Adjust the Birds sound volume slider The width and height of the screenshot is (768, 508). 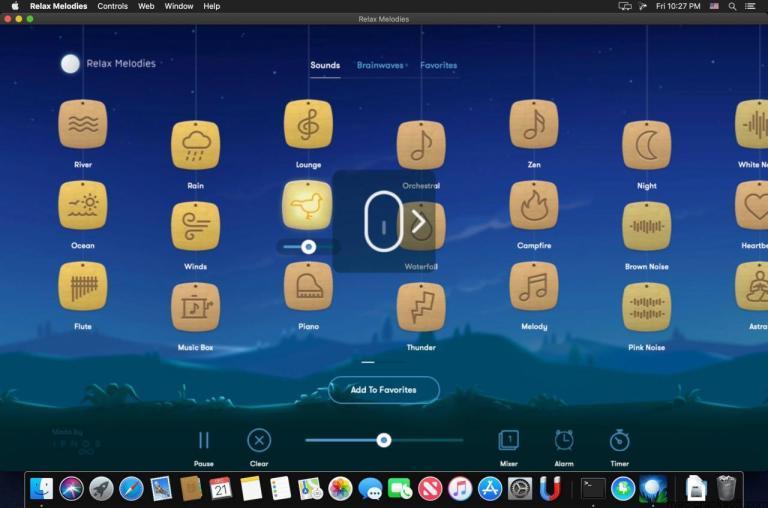pos(308,246)
